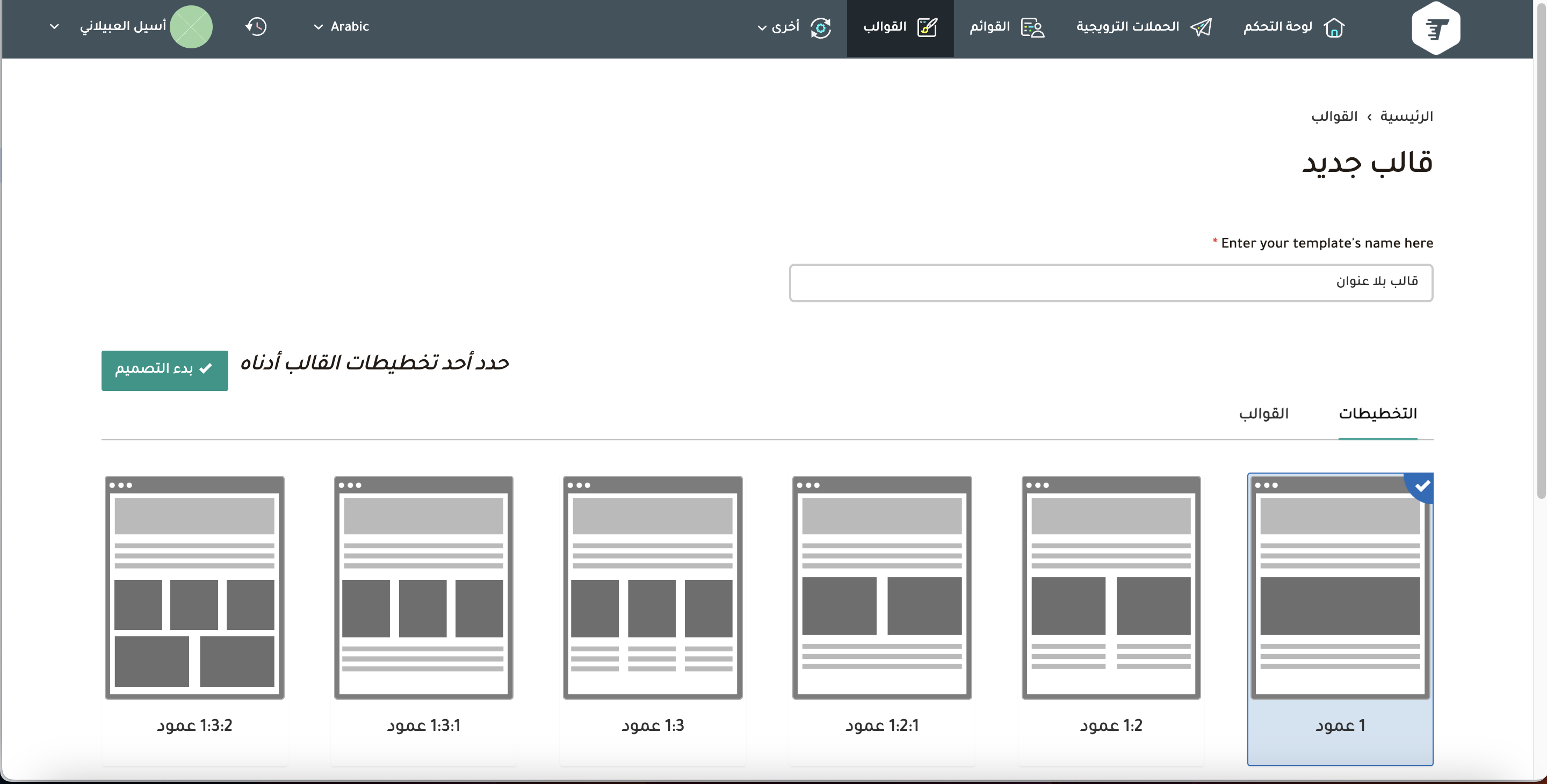Click the promotional campaigns paper plane icon
Image resolution: width=1547 pixels, height=784 pixels.
pos(1201,27)
